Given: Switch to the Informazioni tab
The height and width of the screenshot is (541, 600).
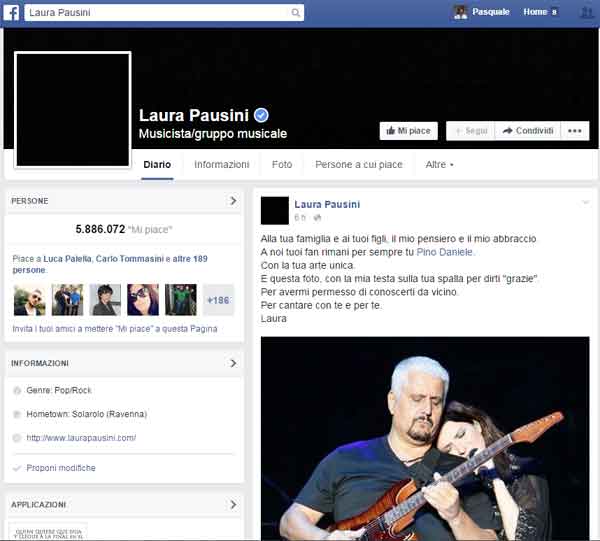Looking at the screenshot, I should 222,165.
